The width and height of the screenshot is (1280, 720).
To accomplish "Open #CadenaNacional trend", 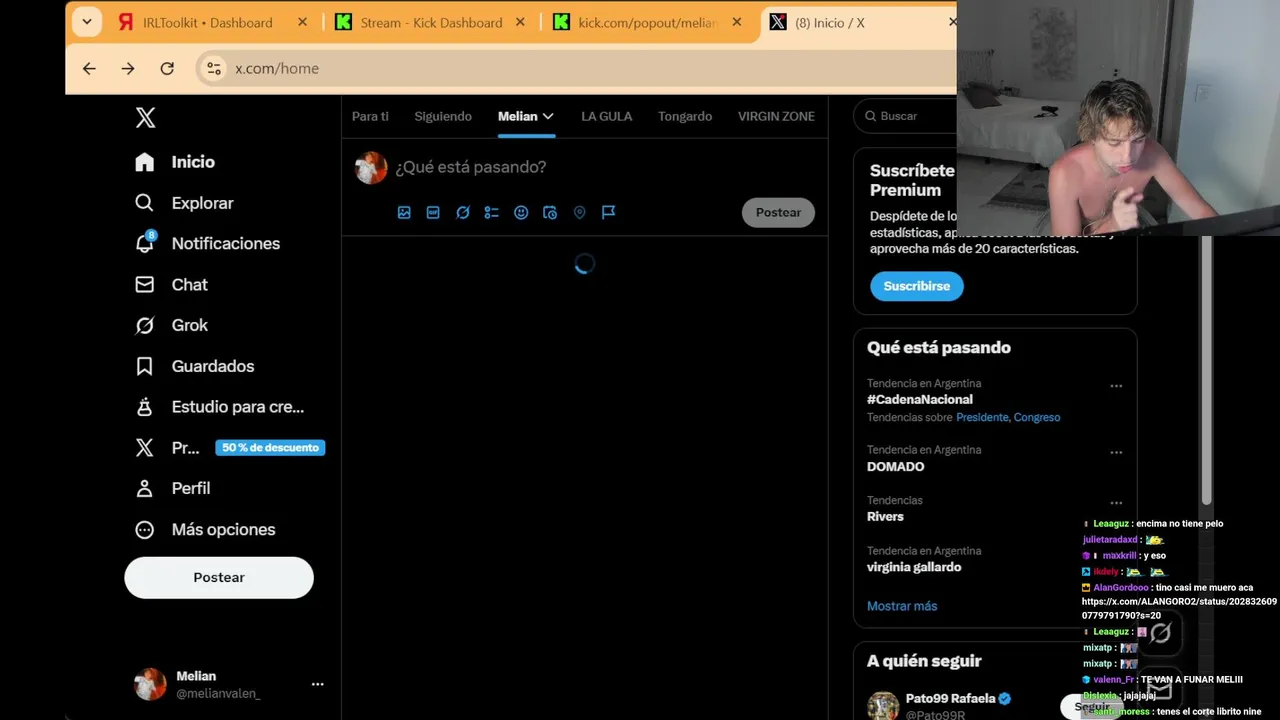I will [920, 399].
